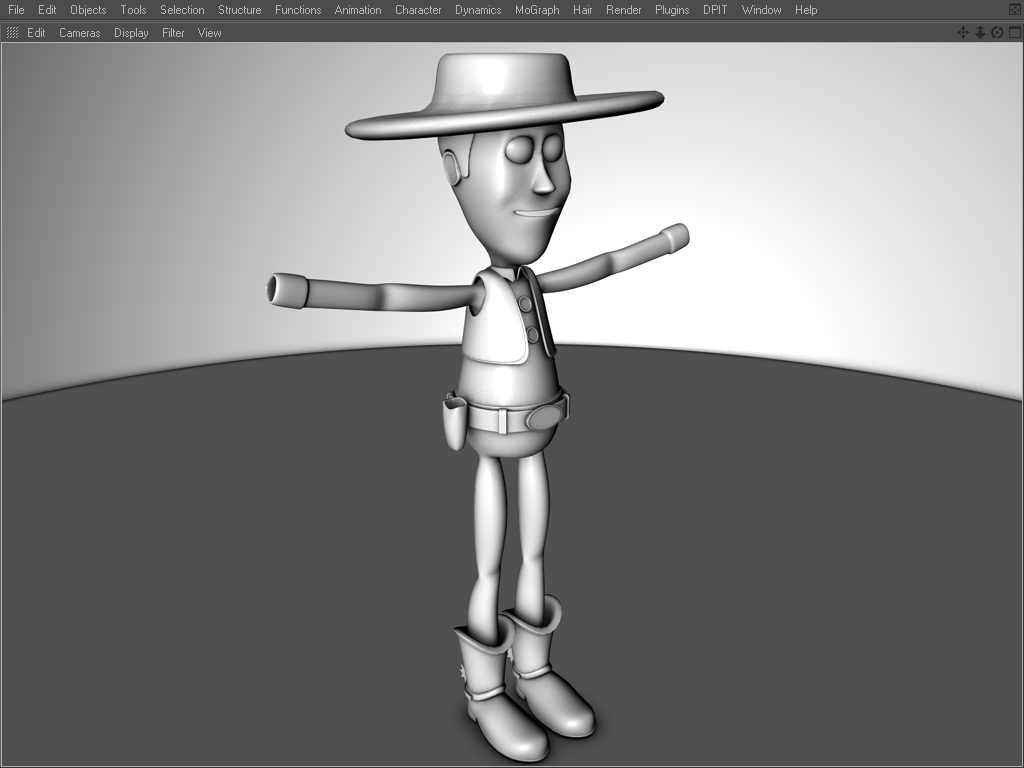Select the holster on the cowboy's hip
1024x768 pixels.
(x=455, y=423)
